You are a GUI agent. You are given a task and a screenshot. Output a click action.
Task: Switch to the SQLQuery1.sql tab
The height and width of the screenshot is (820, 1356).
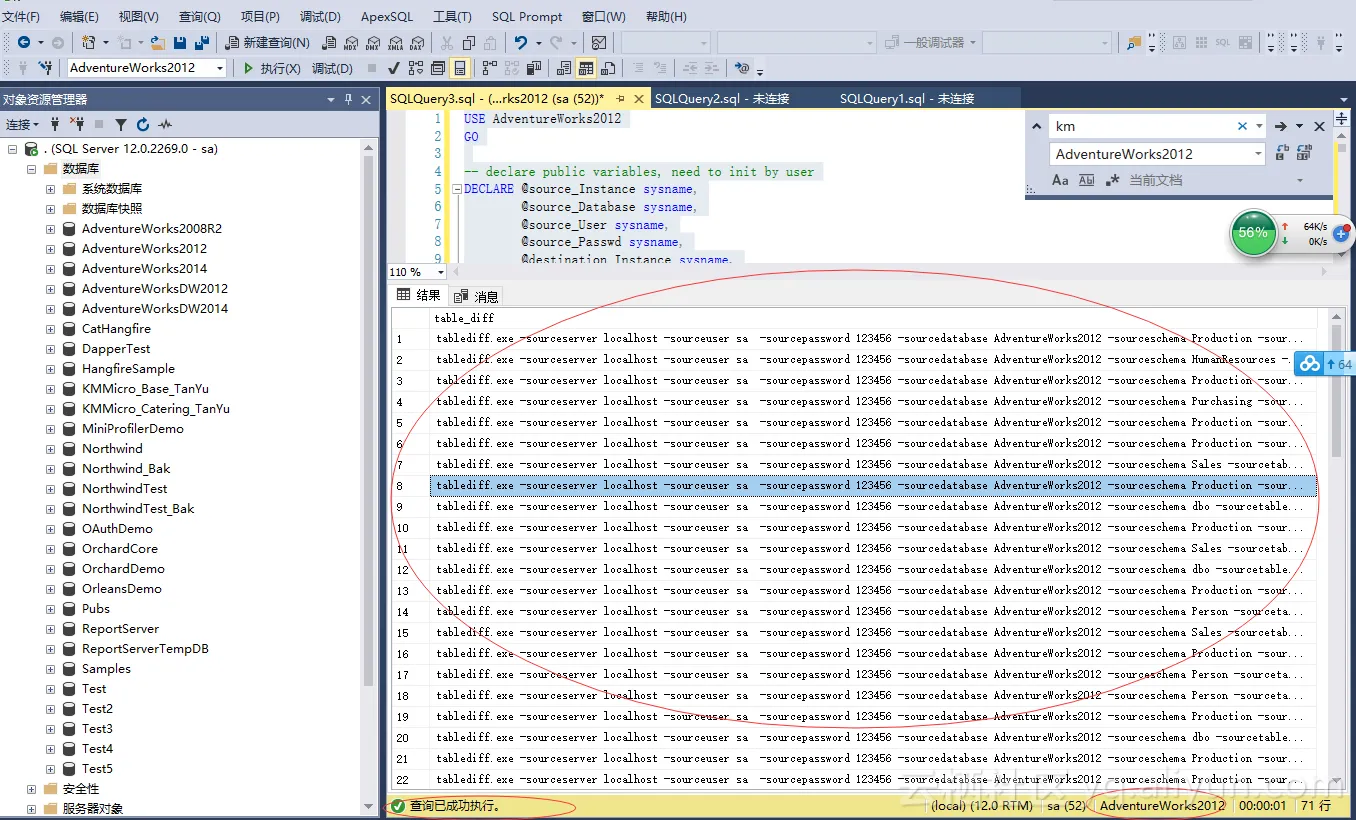(x=907, y=98)
